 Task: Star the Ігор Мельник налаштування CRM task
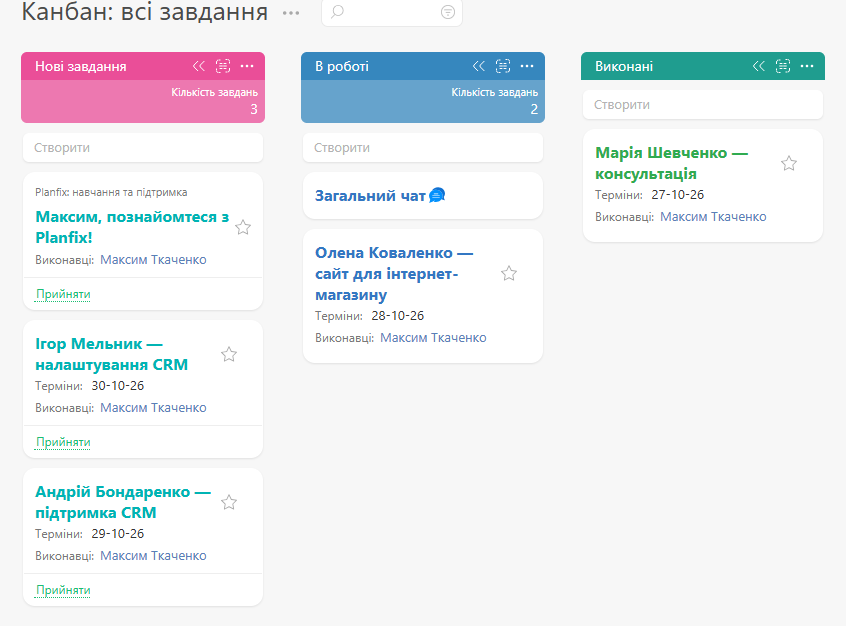229,354
